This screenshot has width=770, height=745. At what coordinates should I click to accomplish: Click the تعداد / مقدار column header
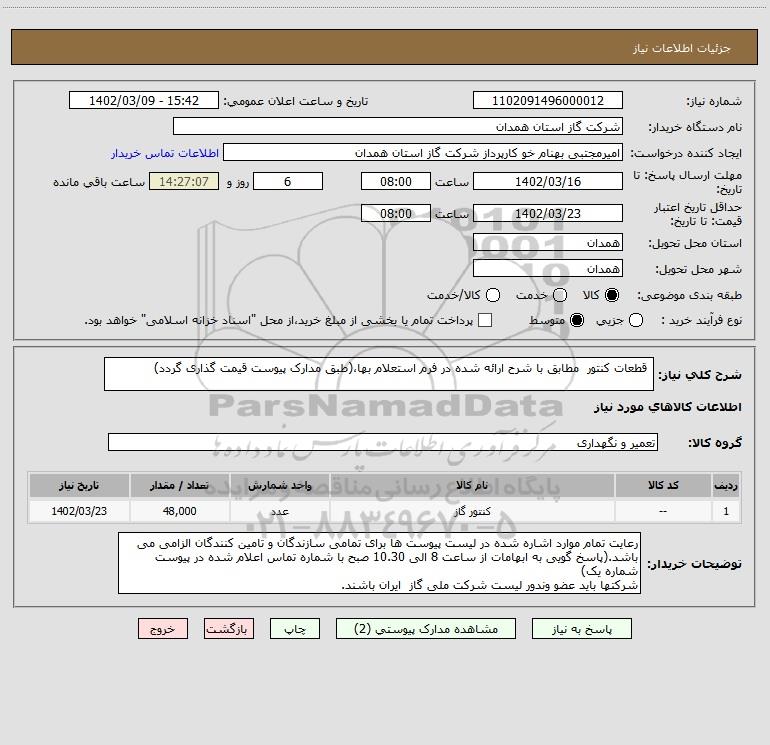(179, 485)
